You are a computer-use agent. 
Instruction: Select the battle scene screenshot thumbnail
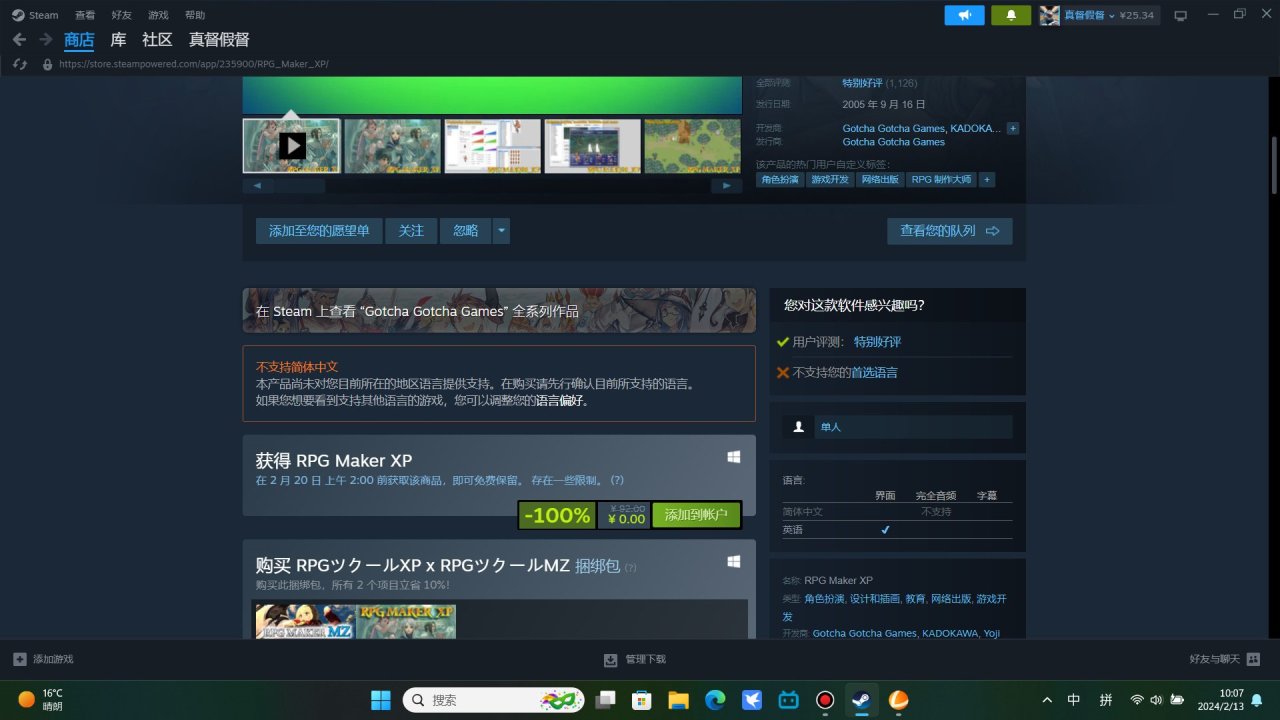pos(592,146)
